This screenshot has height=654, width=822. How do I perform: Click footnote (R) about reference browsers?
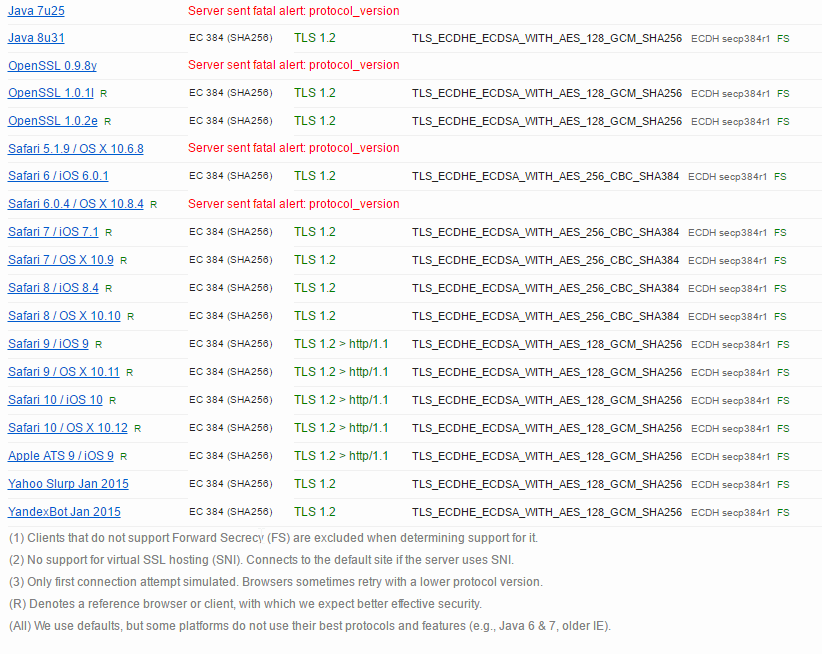pos(245,604)
